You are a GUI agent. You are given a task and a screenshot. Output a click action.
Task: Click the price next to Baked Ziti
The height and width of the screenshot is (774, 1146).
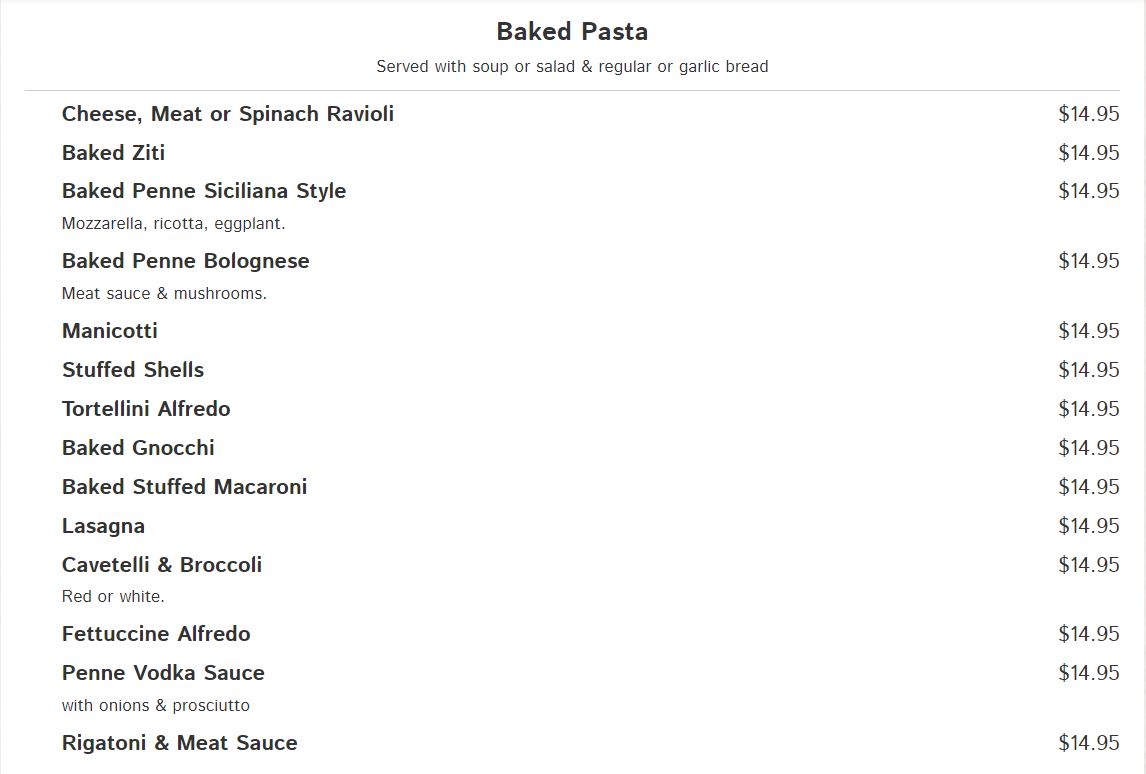[x=1089, y=153]
